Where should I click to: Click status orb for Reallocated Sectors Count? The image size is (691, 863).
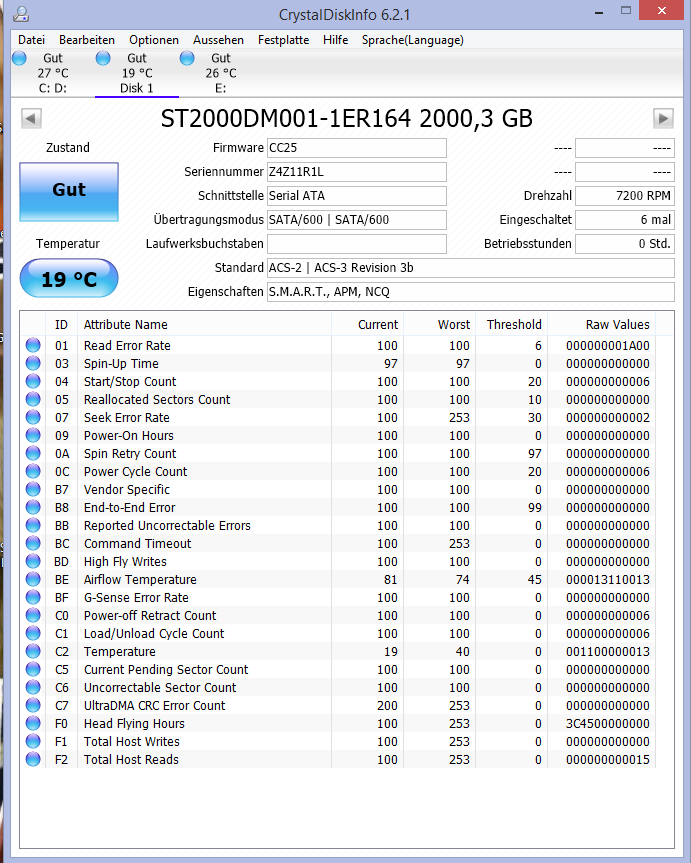(33, 399)
